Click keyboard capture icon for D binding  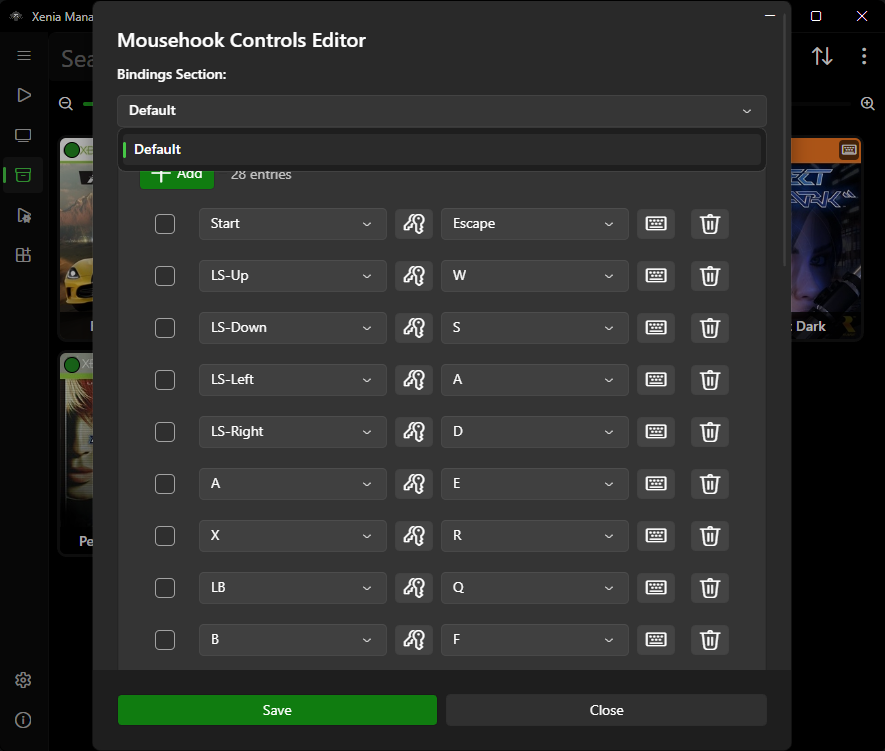coord(656,432)
